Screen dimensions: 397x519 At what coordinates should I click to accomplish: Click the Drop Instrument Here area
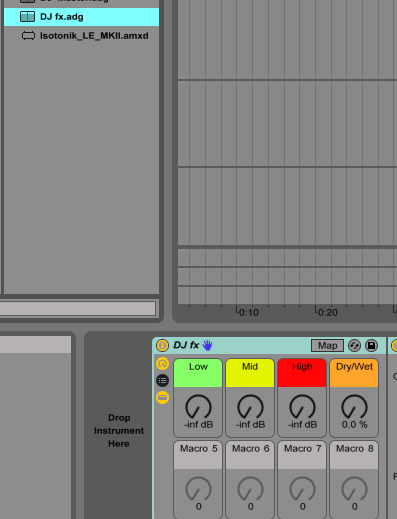coord(119,431)
